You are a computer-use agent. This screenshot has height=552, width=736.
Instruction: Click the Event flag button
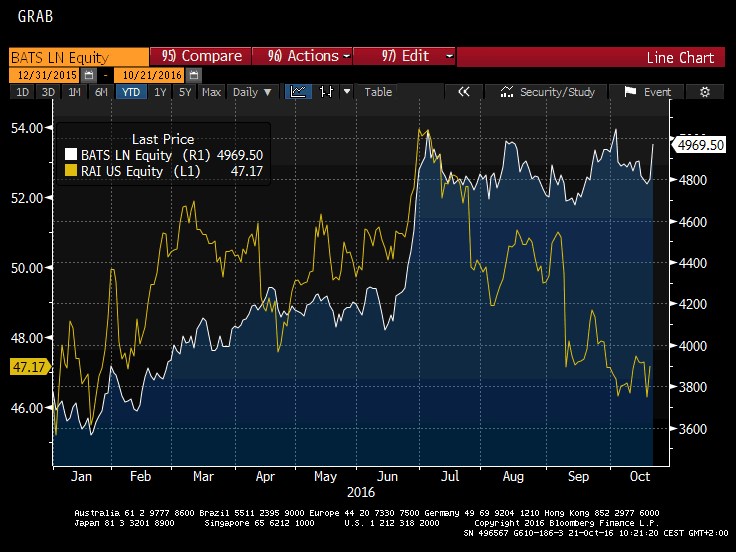tap(647, 92)
